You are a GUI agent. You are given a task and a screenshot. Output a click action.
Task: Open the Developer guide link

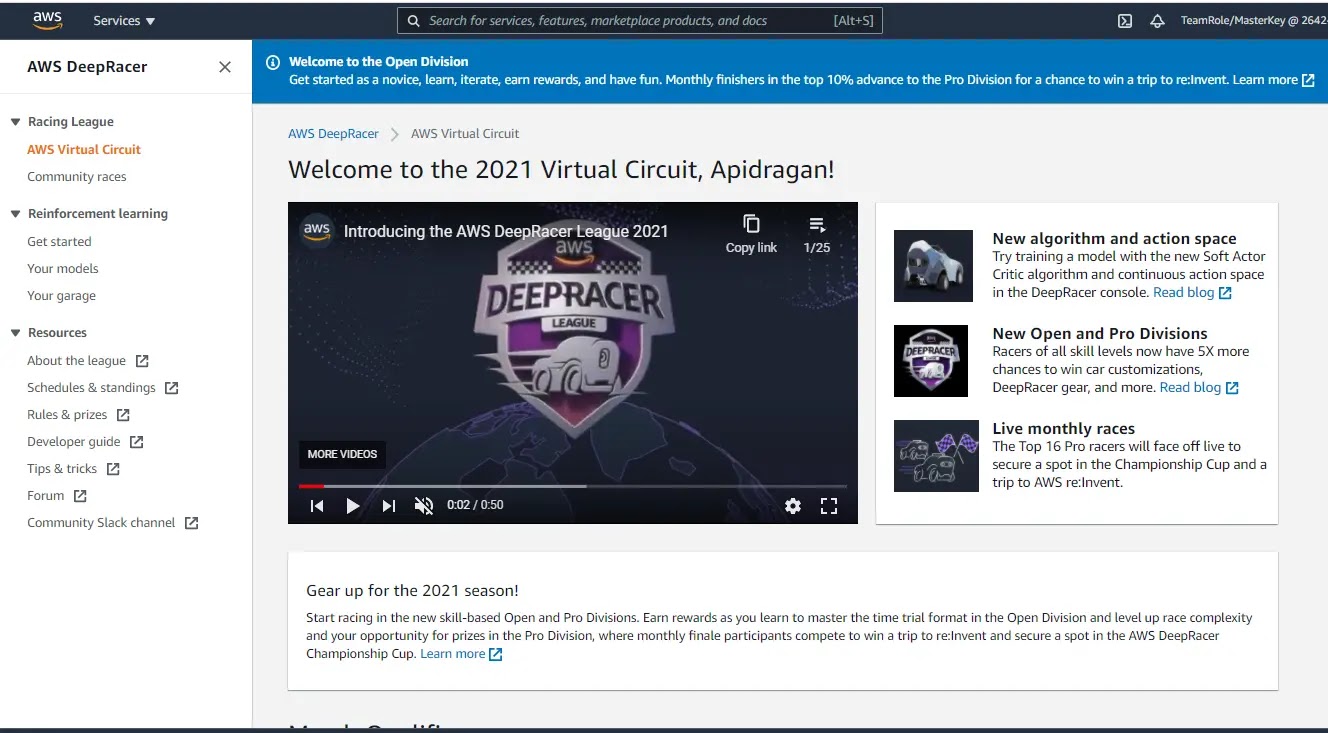(x=74, y=441)
